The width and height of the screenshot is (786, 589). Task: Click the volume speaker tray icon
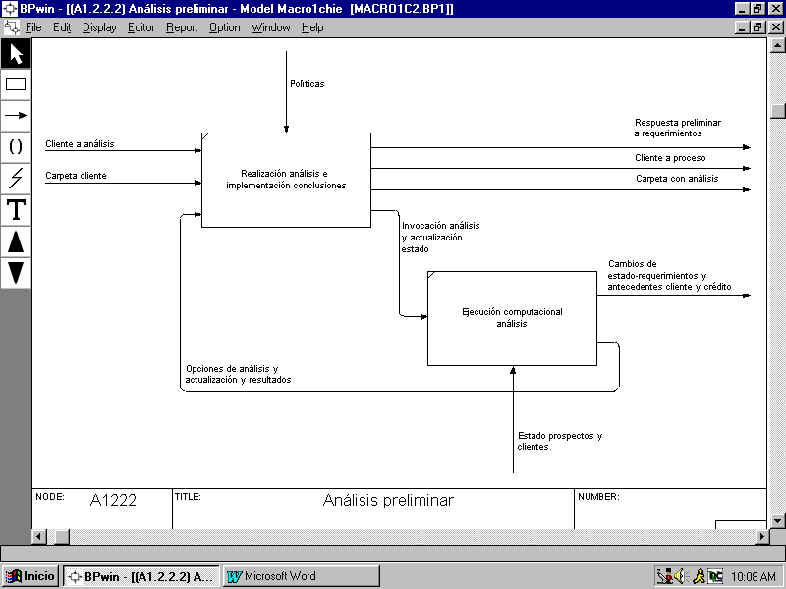click(x=680, y=576)
